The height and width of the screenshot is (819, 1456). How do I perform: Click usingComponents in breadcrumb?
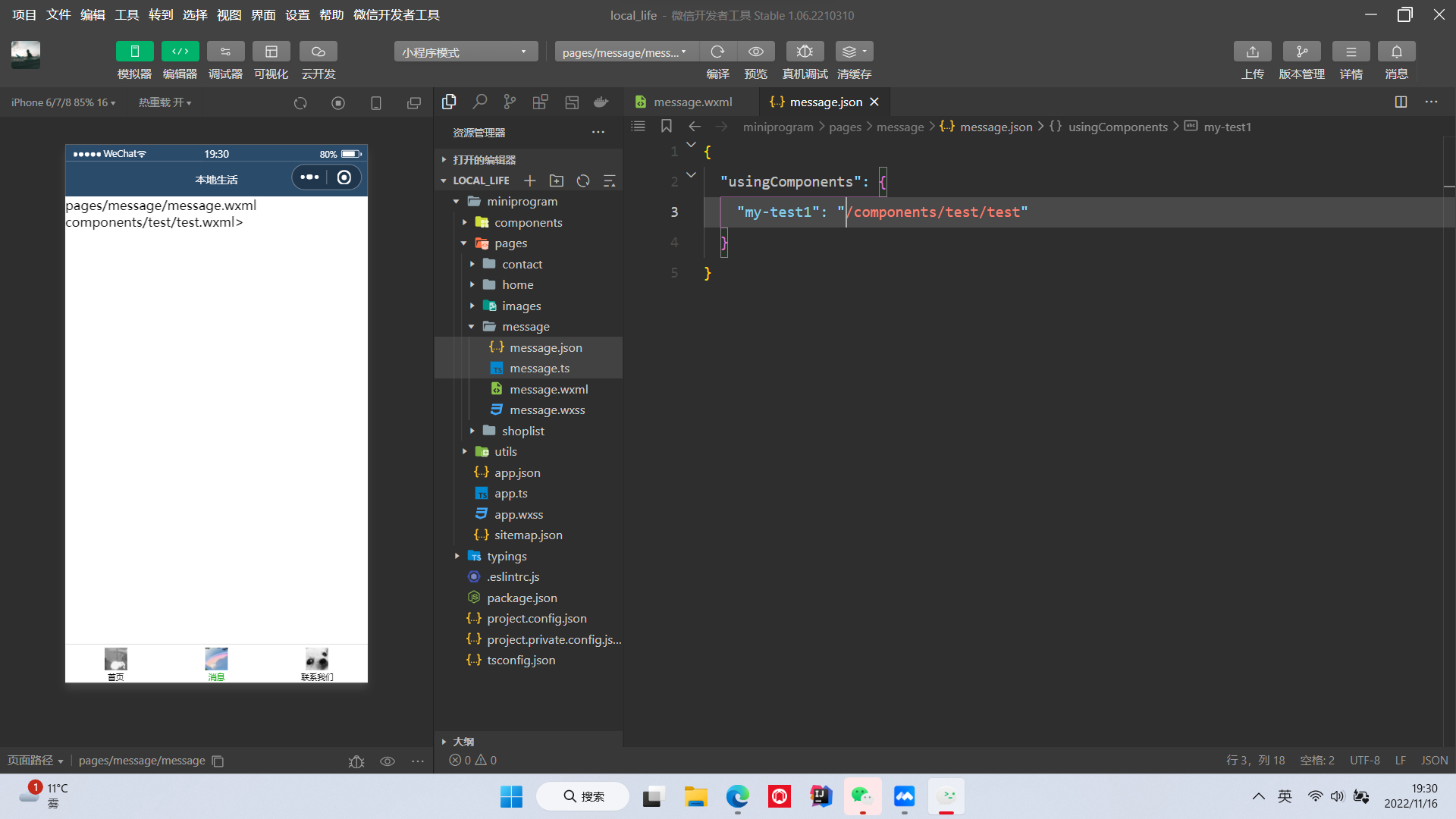coord(1118,127)
